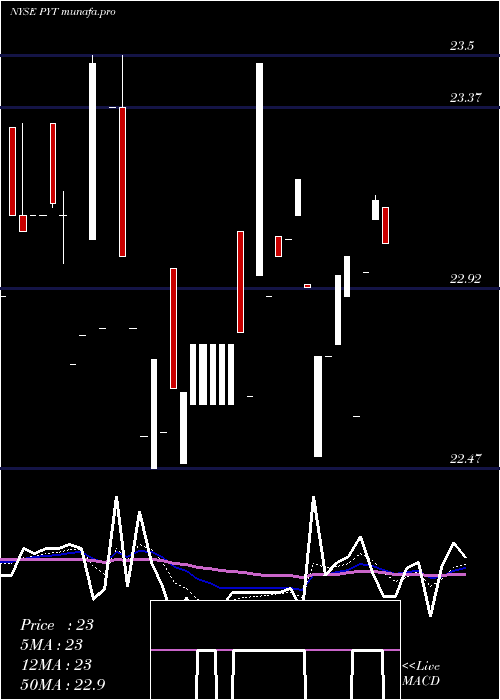Click the 'NYSE PYT munafa.pro' chart title

pyautogui.click(x=63, y=12)
